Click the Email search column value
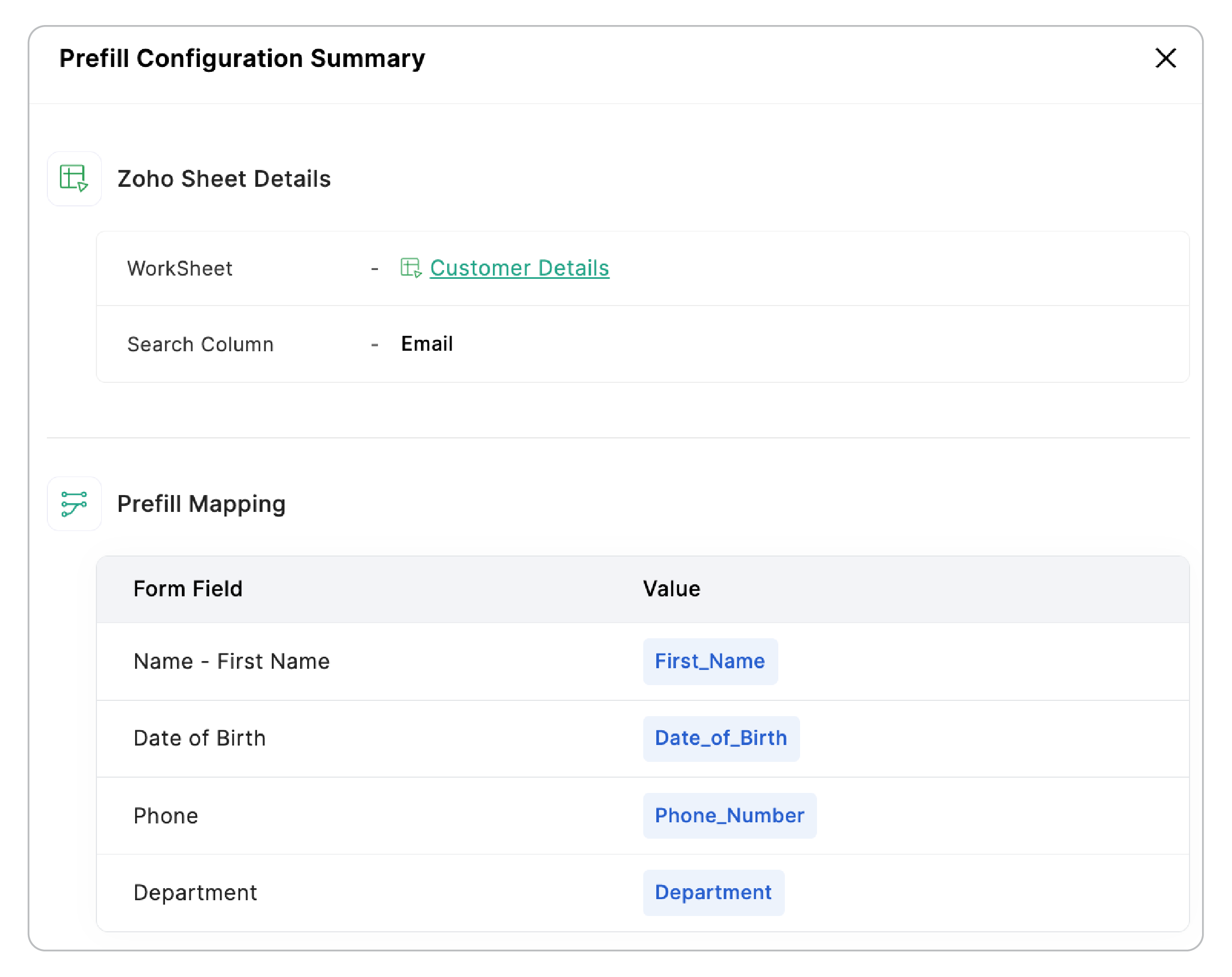Image resolution: width=1232 pixels, height=977 pixels. click(x=427, y=344)
